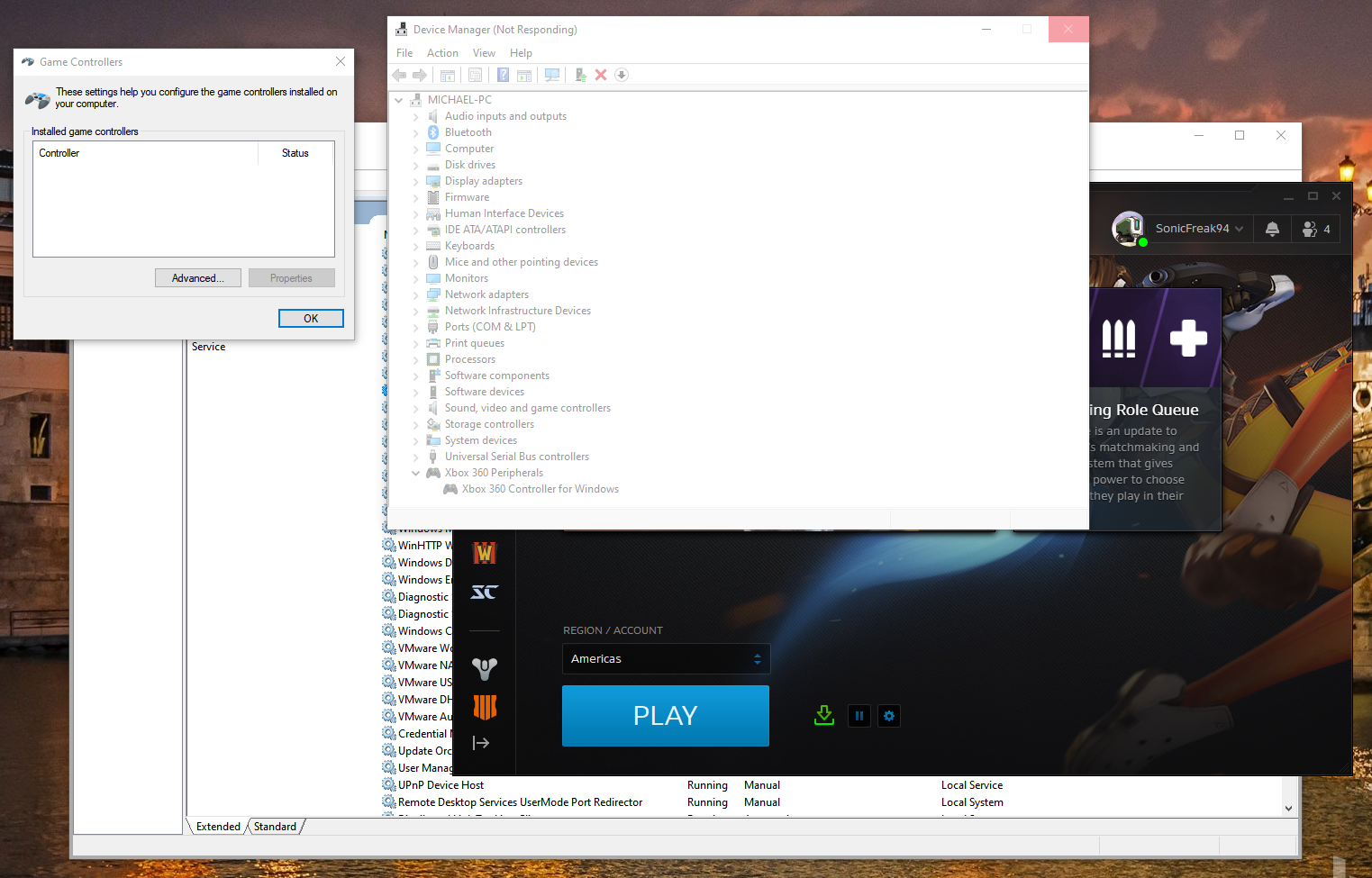This screenshot has width=1372, height=878.
Task: Expand the Human Interface Devices node
Action: (x=415, y=213)
